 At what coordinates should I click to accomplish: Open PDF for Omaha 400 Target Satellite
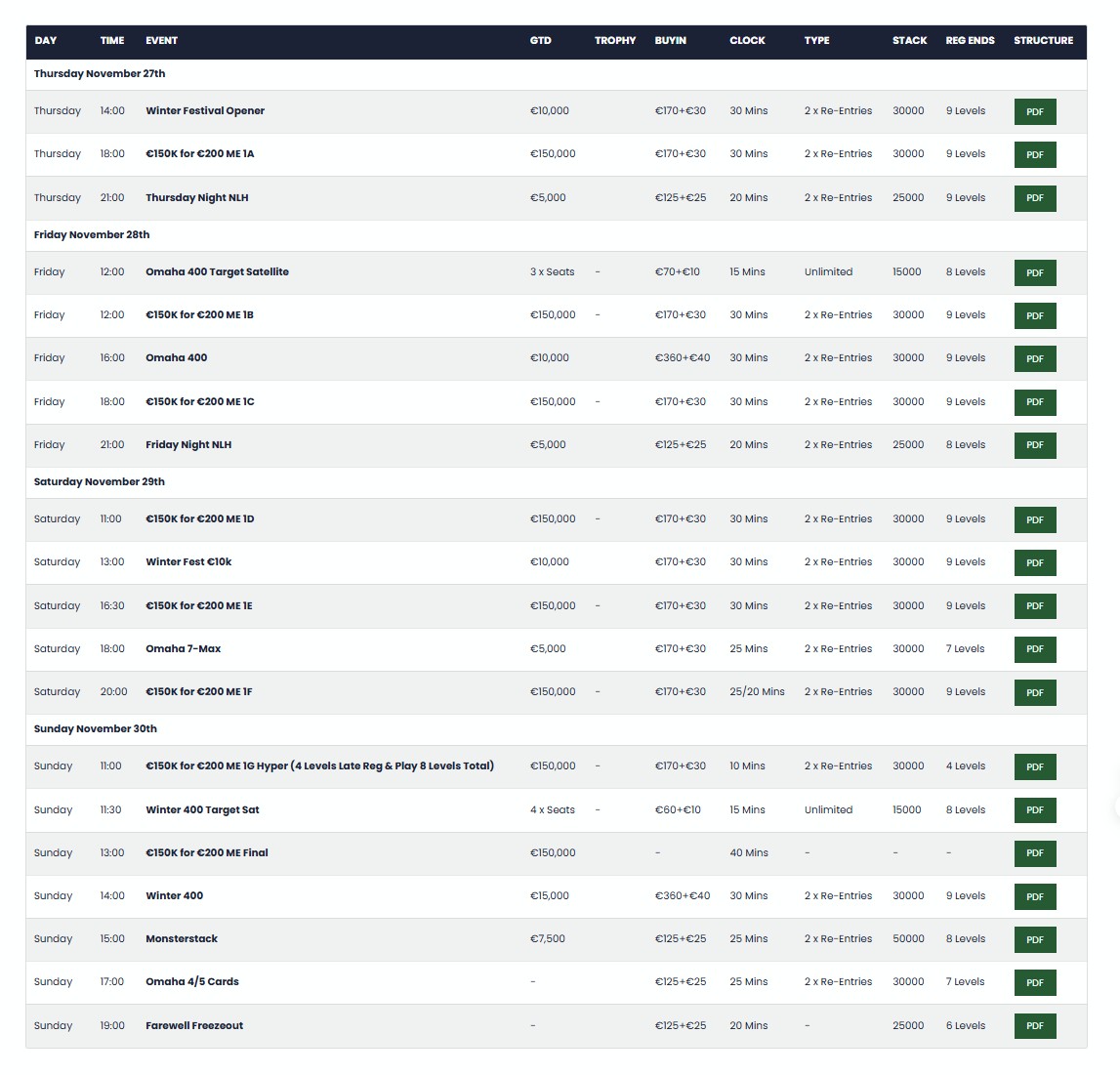tap(1034, 272)
